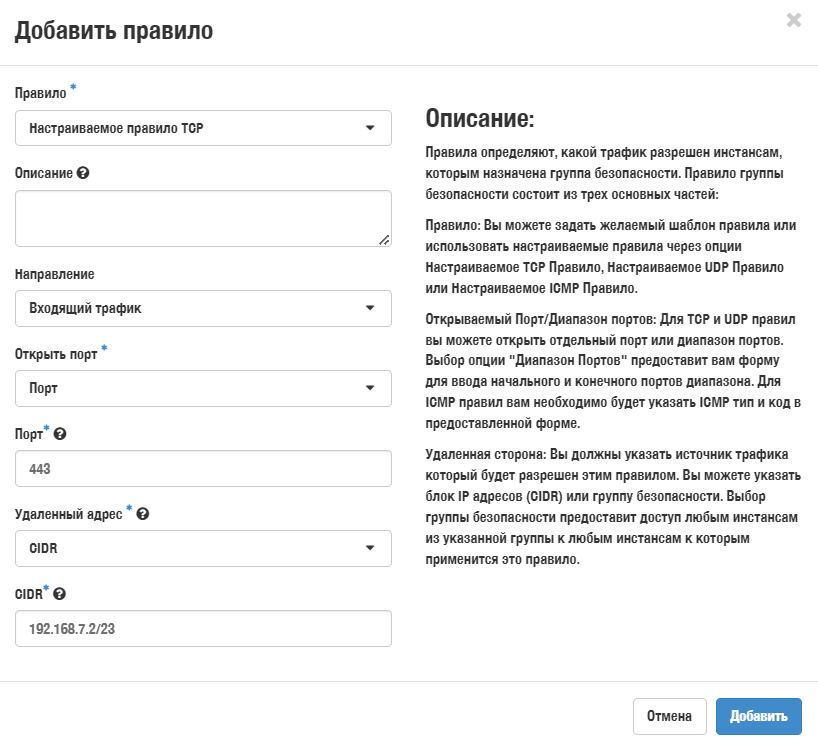Select the CIDR field with 192.168.7.2/23
Image resolution: width=818 pixels, height=744 pixels.
coord(203,628)
